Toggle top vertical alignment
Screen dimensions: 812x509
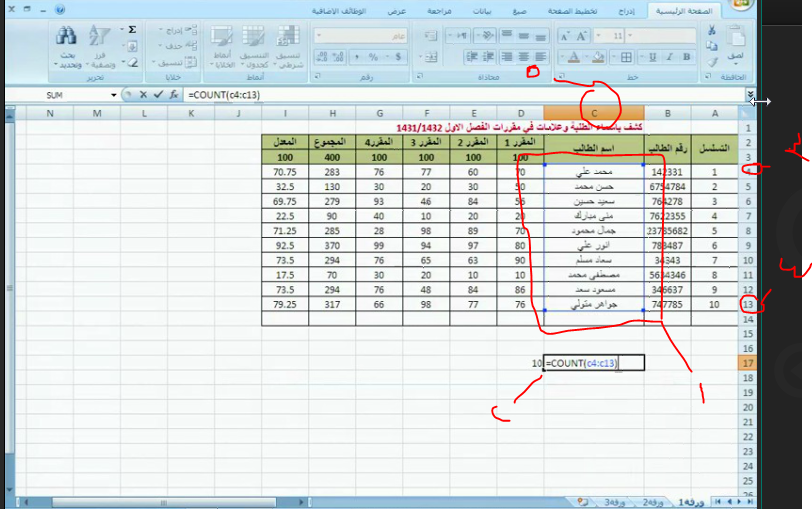pos(506,35)
